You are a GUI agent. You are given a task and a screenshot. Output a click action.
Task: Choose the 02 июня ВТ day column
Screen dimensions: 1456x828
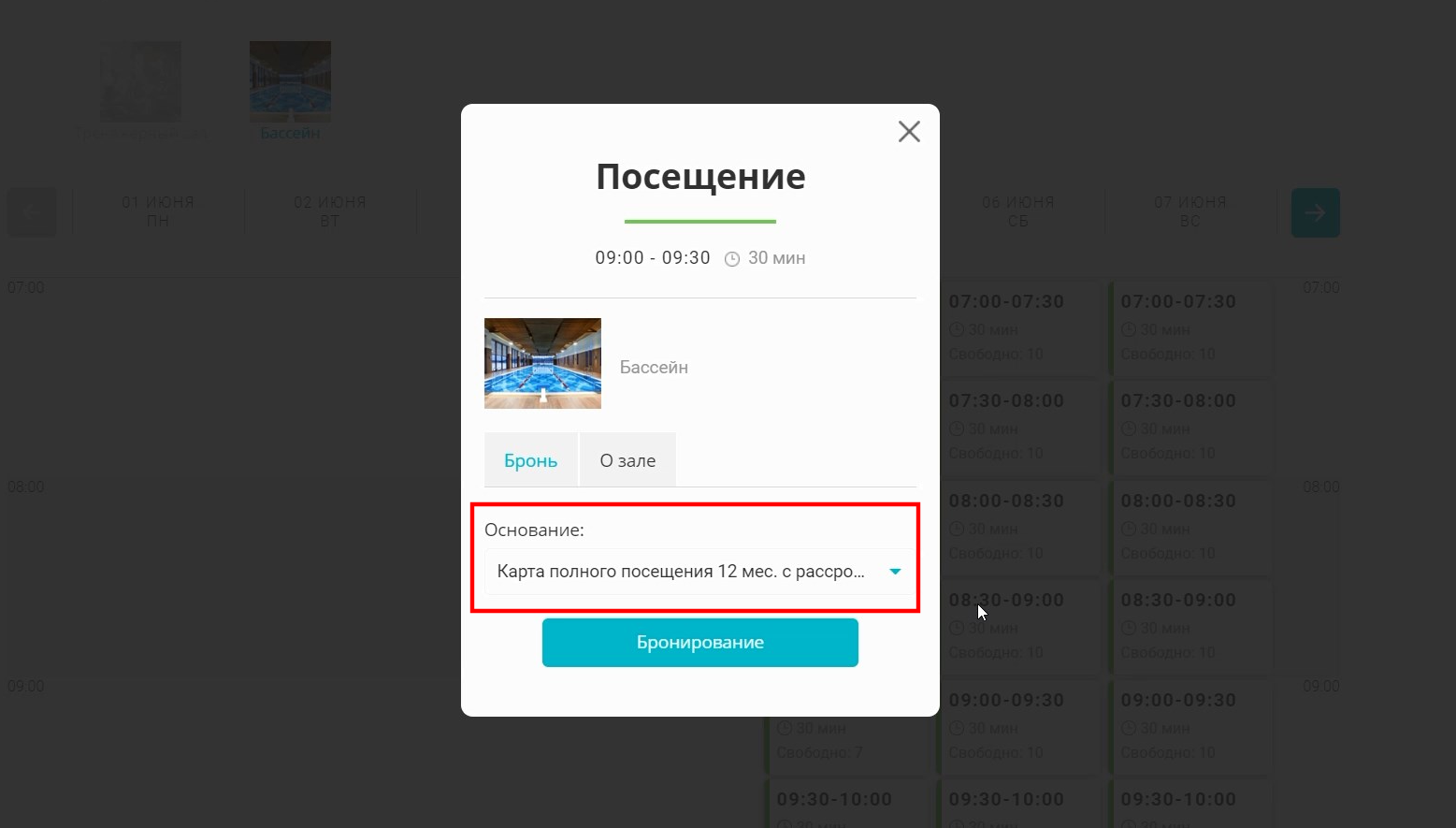point(330,211)
